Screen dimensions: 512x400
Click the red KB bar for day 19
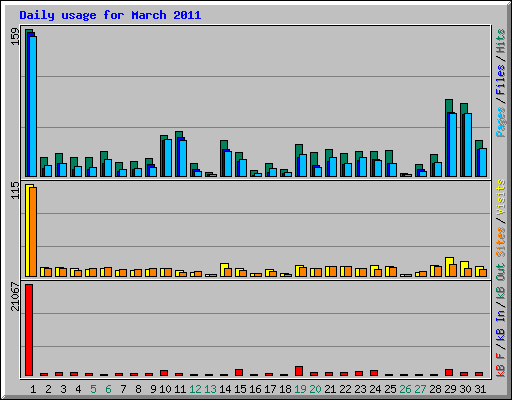pyautogui.click(x=299, y=371)
